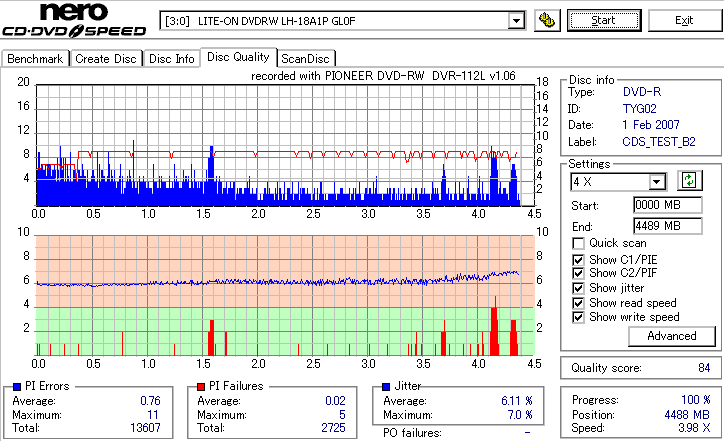Image resolution: width=724 pixels, height=441 pixels.
Task: Disable Show read speed checkbox
Action: (578, 303)
